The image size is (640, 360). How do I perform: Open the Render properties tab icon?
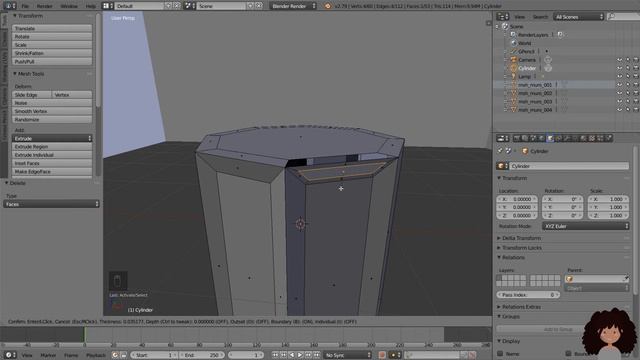pyautogui.click(x=516, y=138)
